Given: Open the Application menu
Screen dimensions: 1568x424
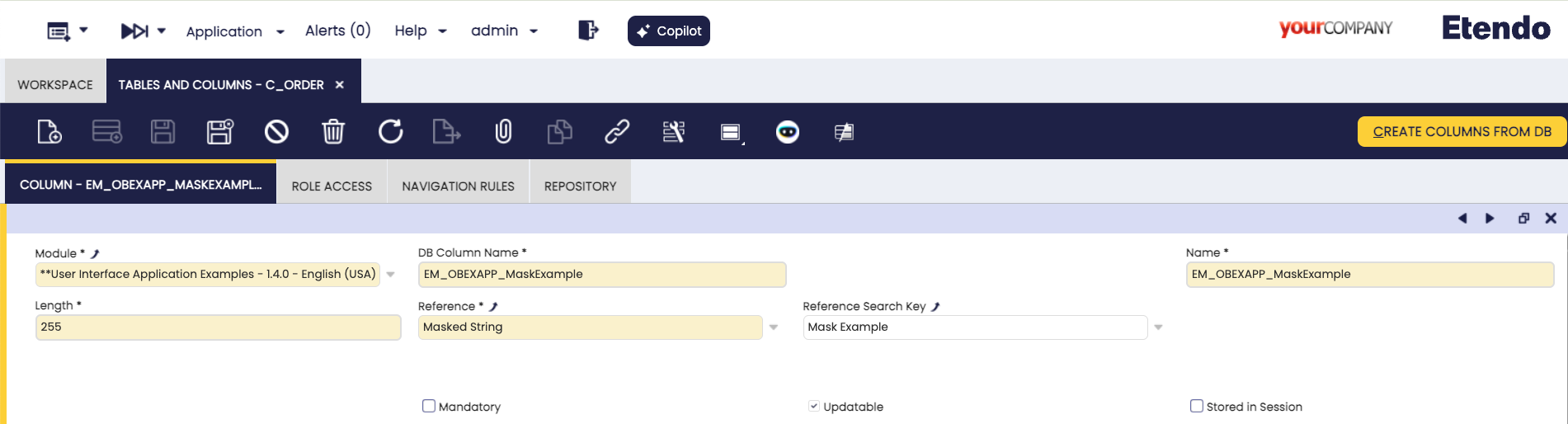Looking at the screenshot, I should point(234,31).
